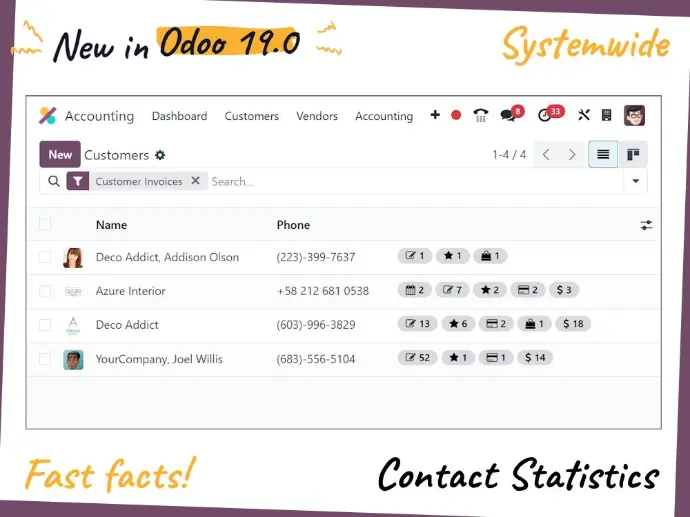
Task: Check the Deco Addict, Addison Olson row
Action: (45, 257)
